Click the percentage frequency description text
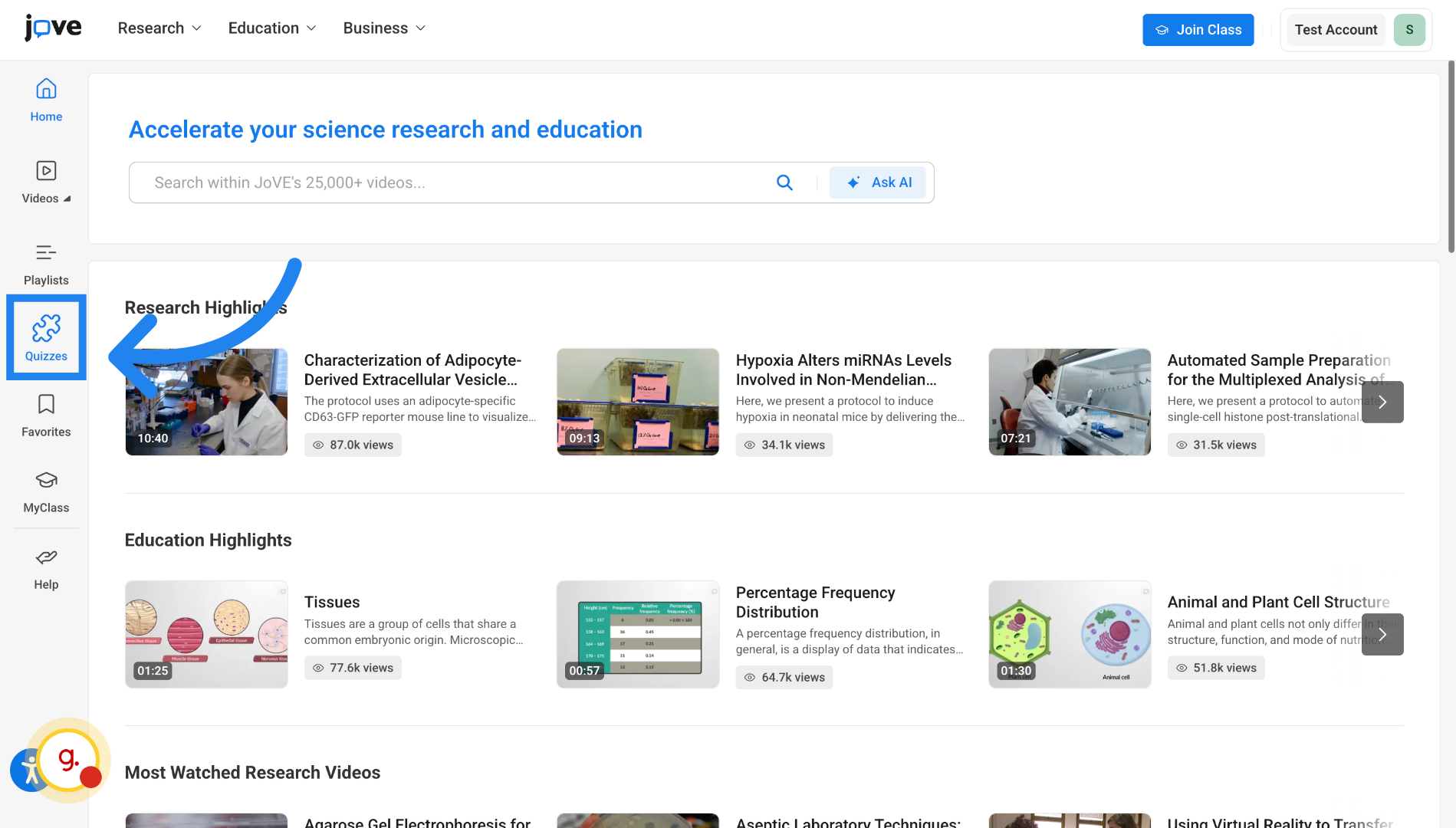The image size is (1456, 828). point(850,641)
